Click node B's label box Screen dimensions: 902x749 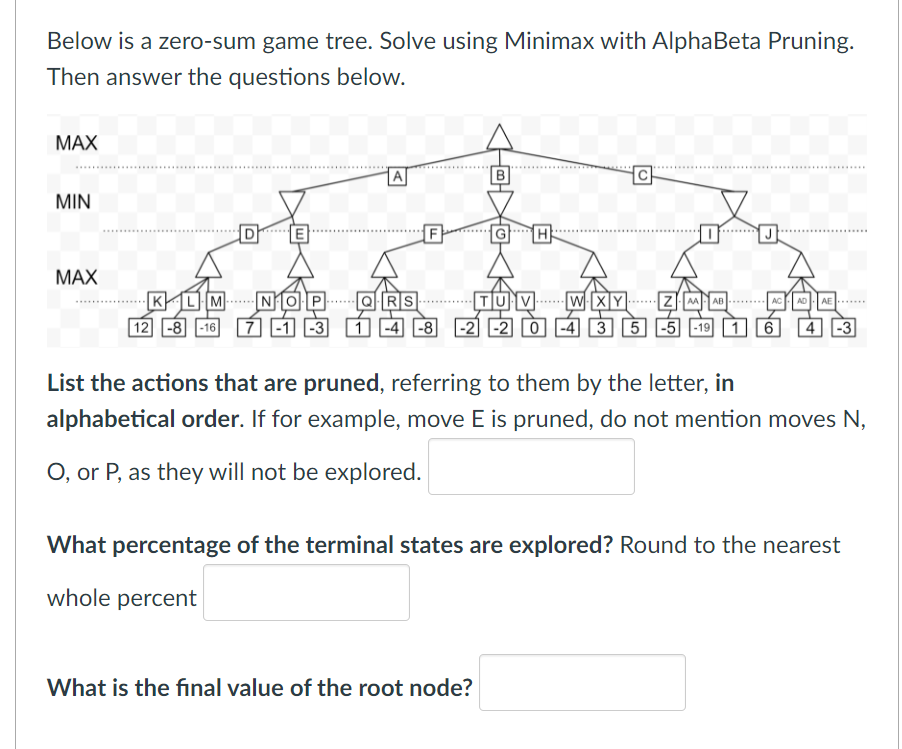tap(501, 177)
